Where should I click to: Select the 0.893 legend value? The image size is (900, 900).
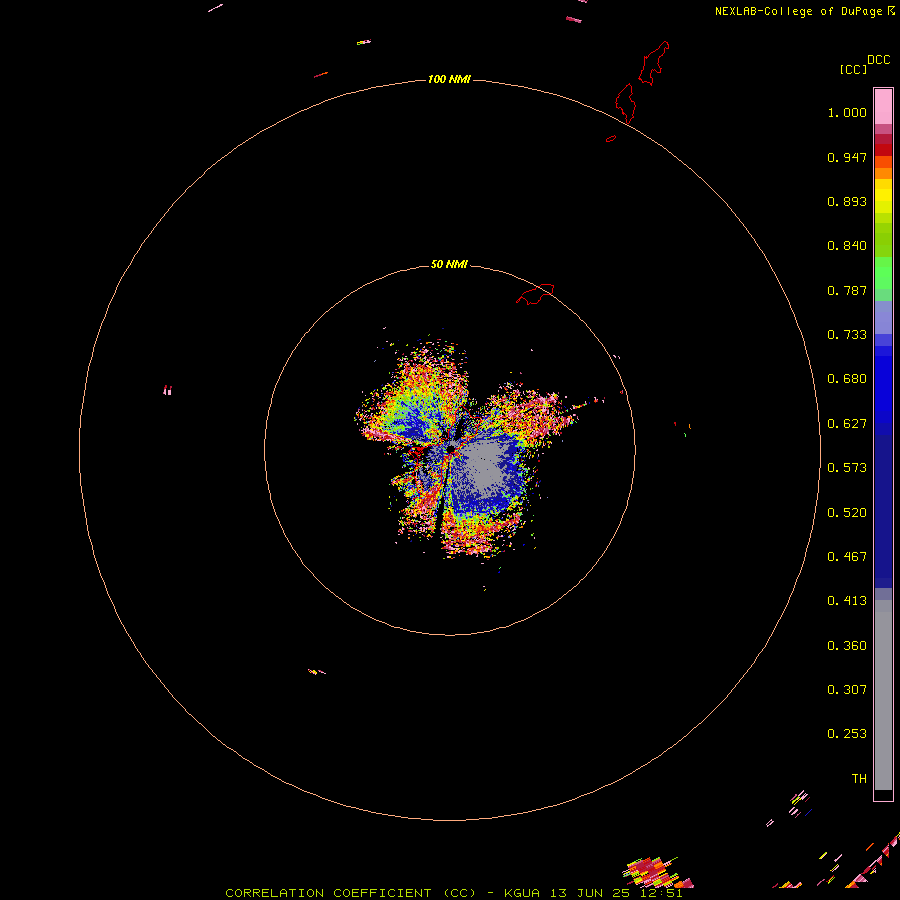[x=847, y=201]
